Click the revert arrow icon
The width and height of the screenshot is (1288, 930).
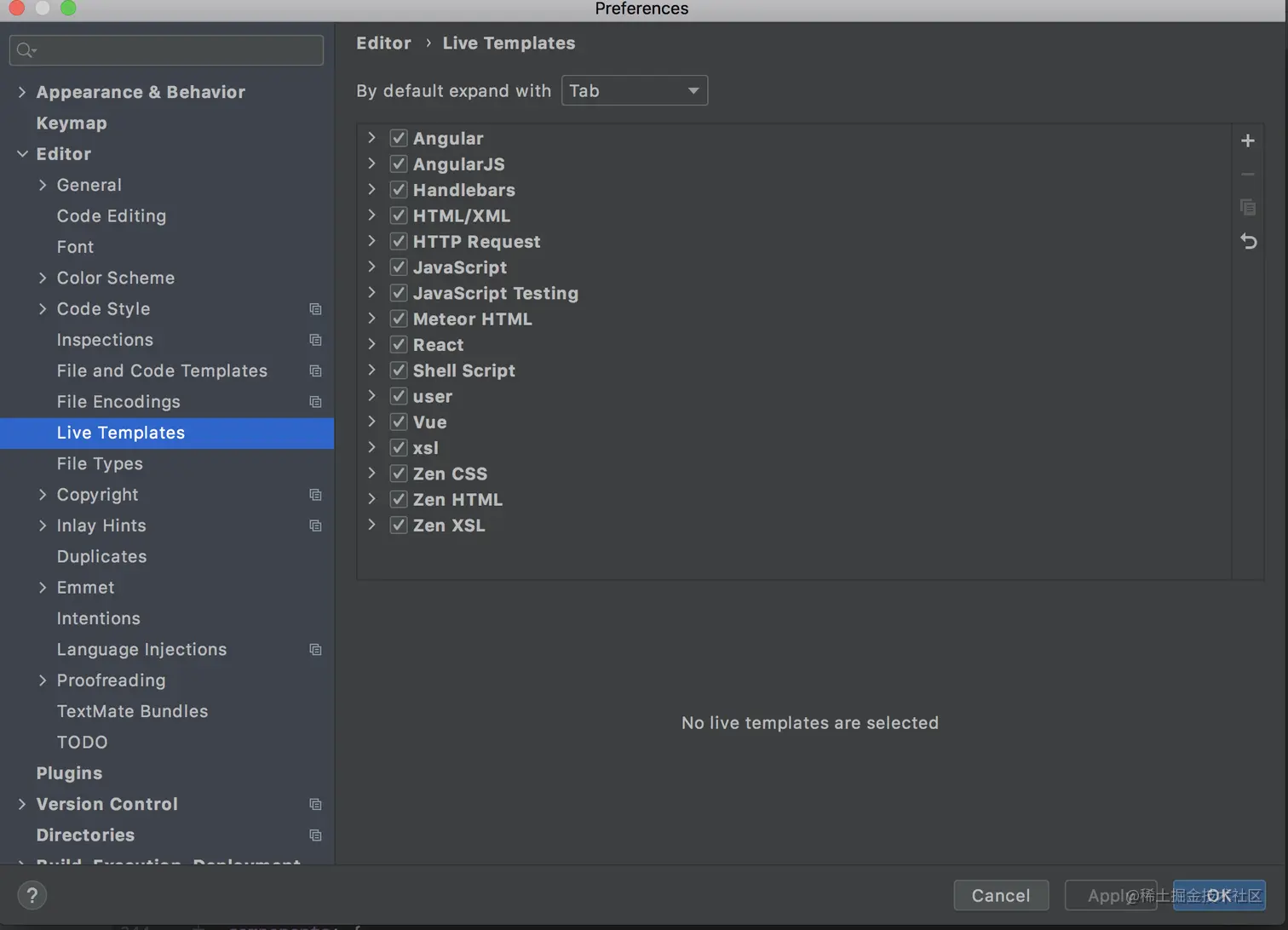click(1248, 241)
